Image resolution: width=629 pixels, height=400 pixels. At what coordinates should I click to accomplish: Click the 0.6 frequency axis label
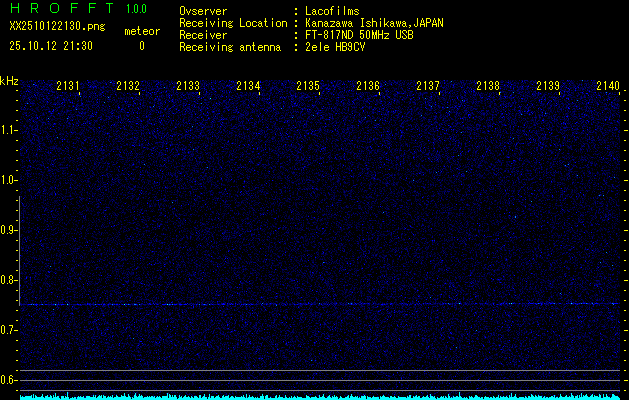(9, 379)
